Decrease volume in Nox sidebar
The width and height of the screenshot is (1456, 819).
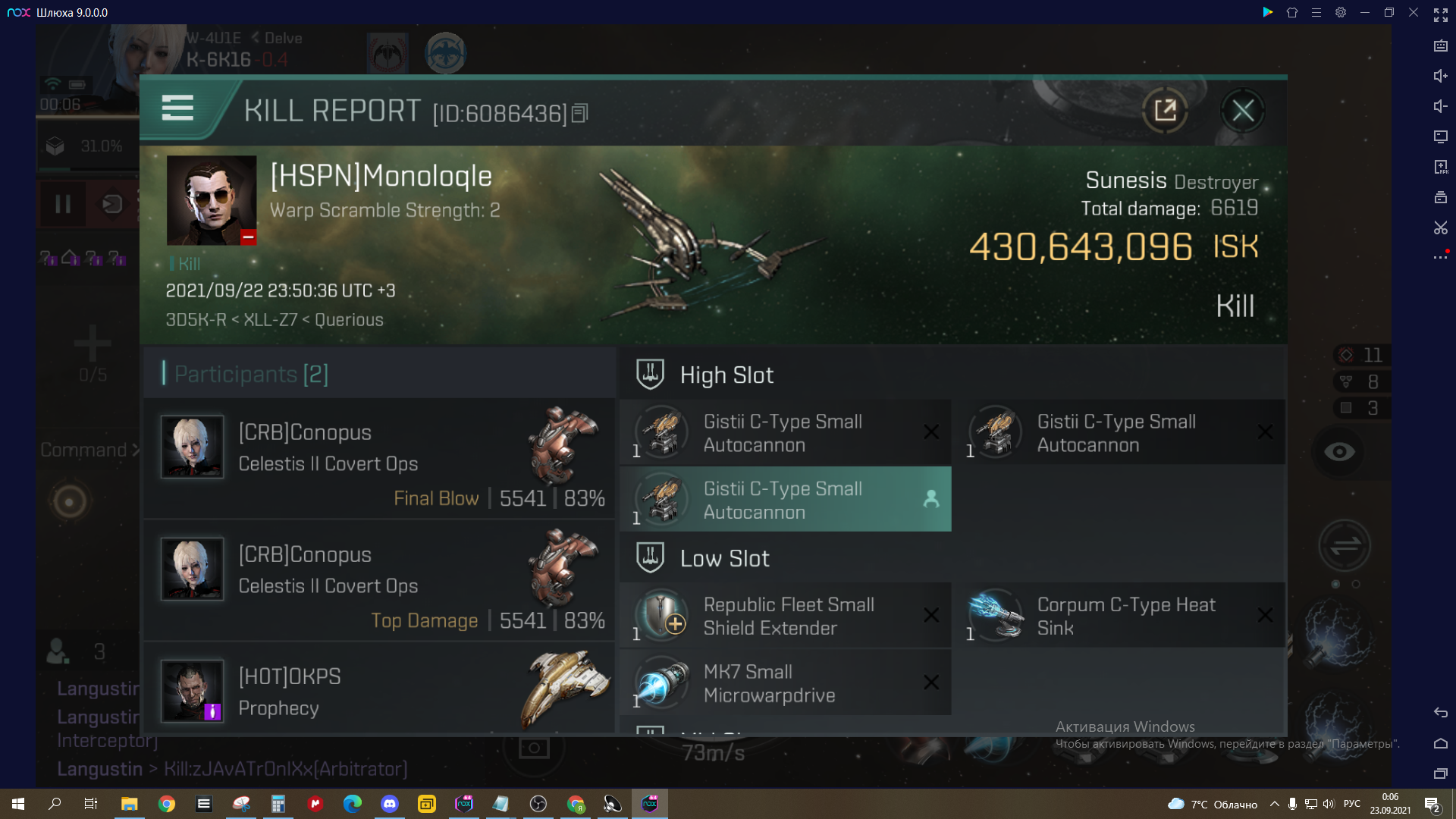1440,106
